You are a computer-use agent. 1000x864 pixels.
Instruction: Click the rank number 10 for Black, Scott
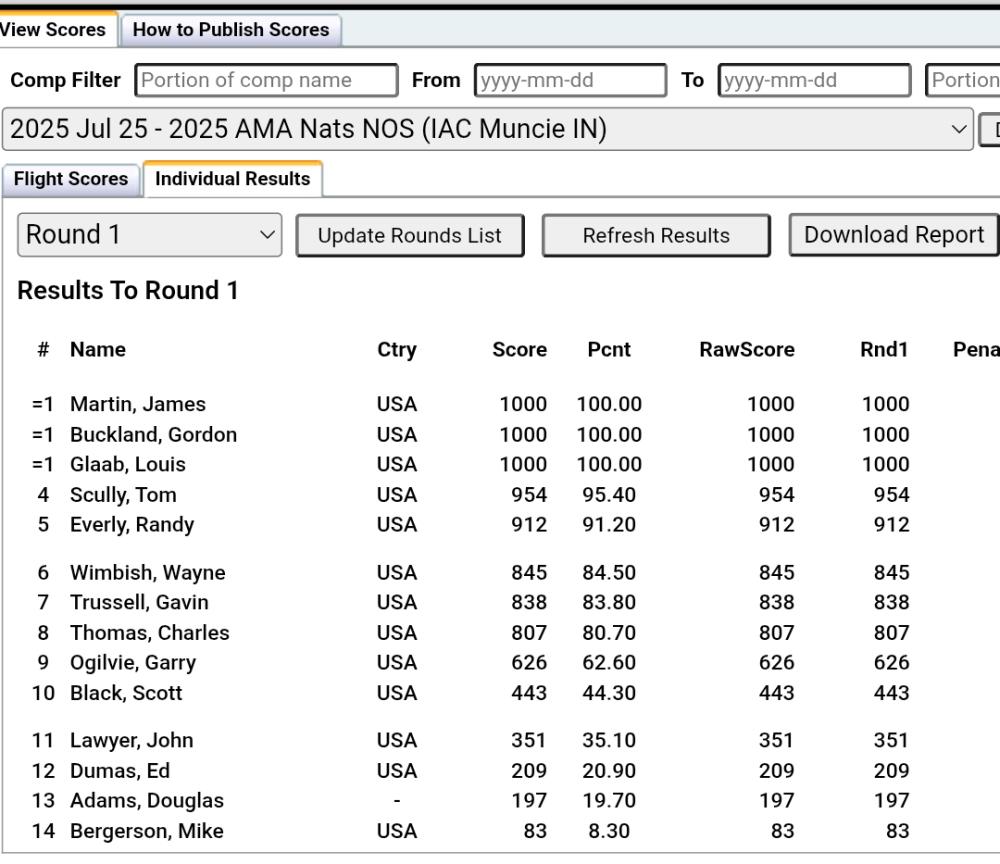(43, 692)
